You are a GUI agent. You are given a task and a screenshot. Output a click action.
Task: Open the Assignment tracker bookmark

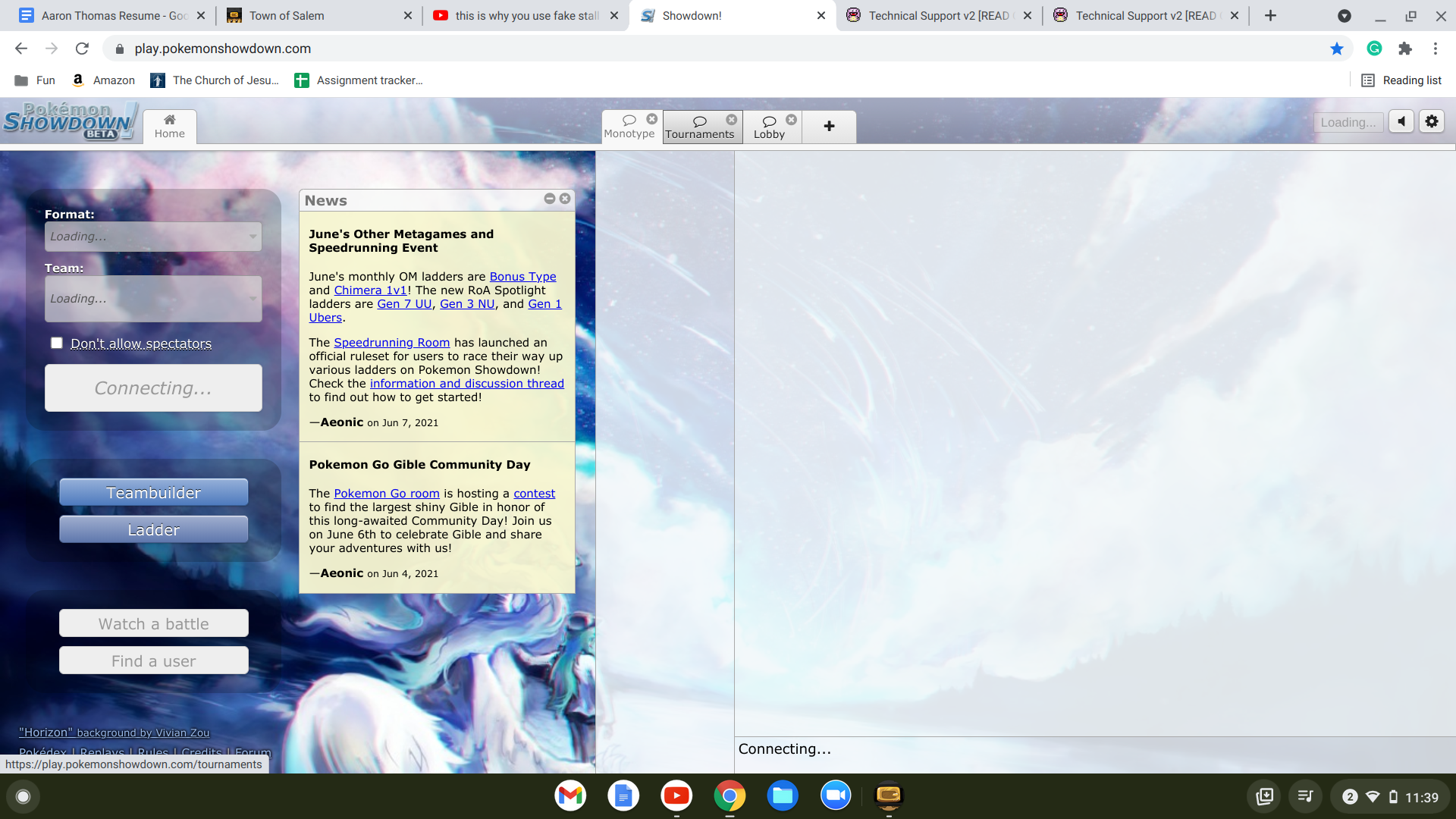tap(359, 80)
